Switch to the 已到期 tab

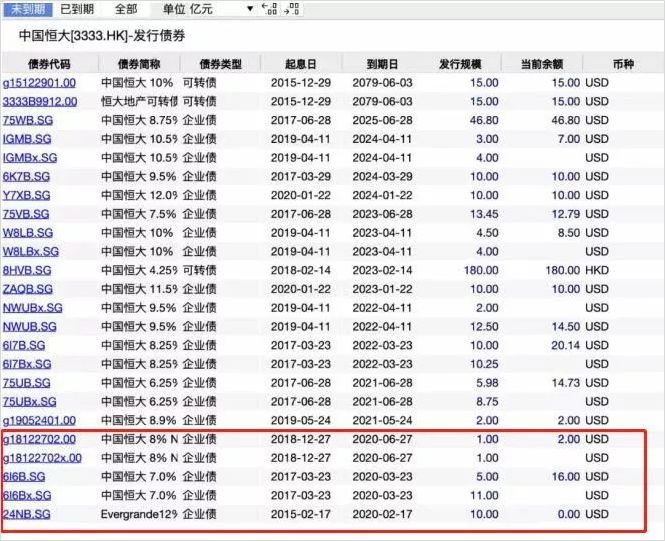[77, 9]
